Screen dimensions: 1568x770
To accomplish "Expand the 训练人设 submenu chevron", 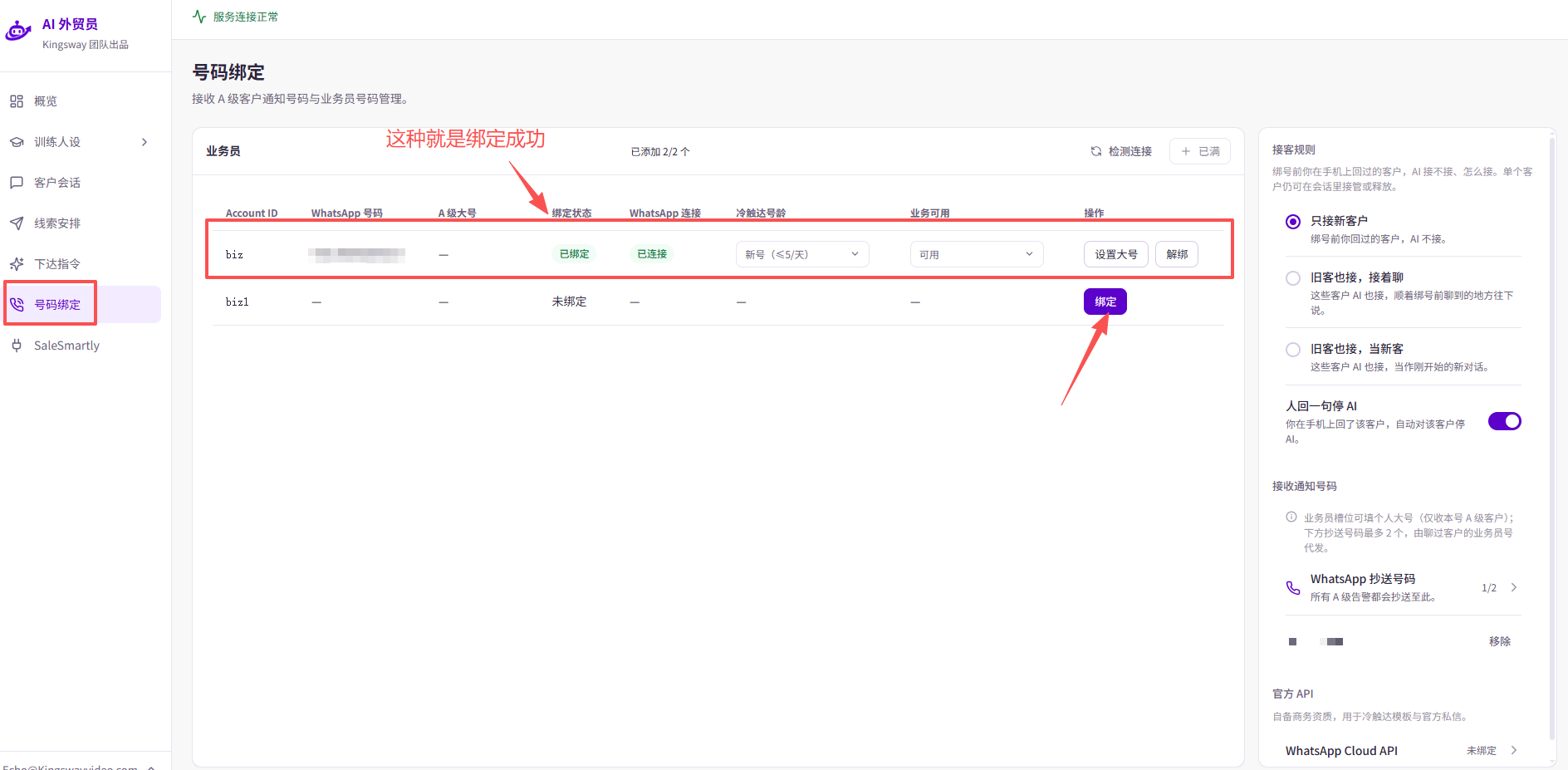I will point(145,142).
